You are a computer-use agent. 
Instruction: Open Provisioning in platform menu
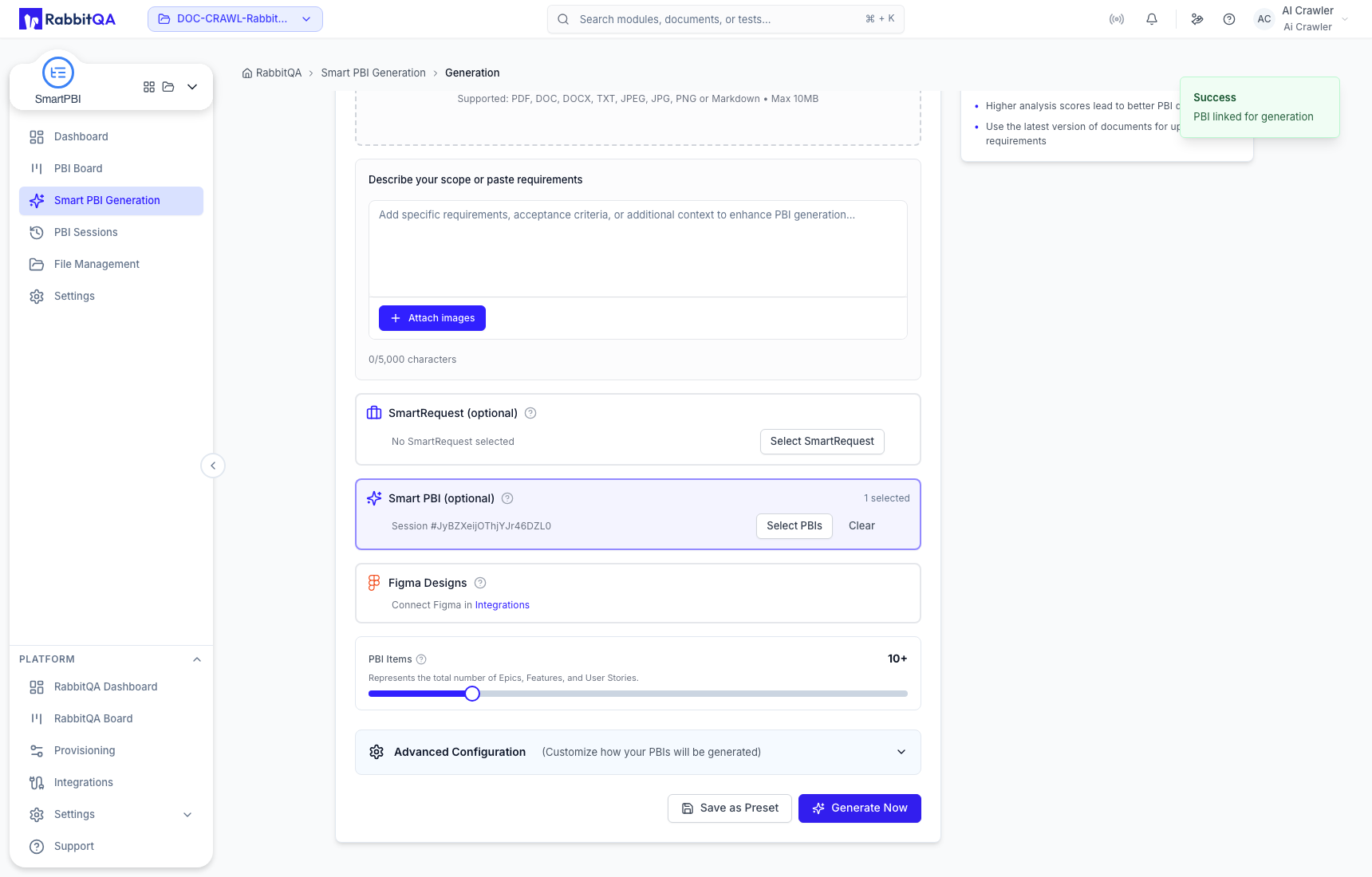pos(111,750)
